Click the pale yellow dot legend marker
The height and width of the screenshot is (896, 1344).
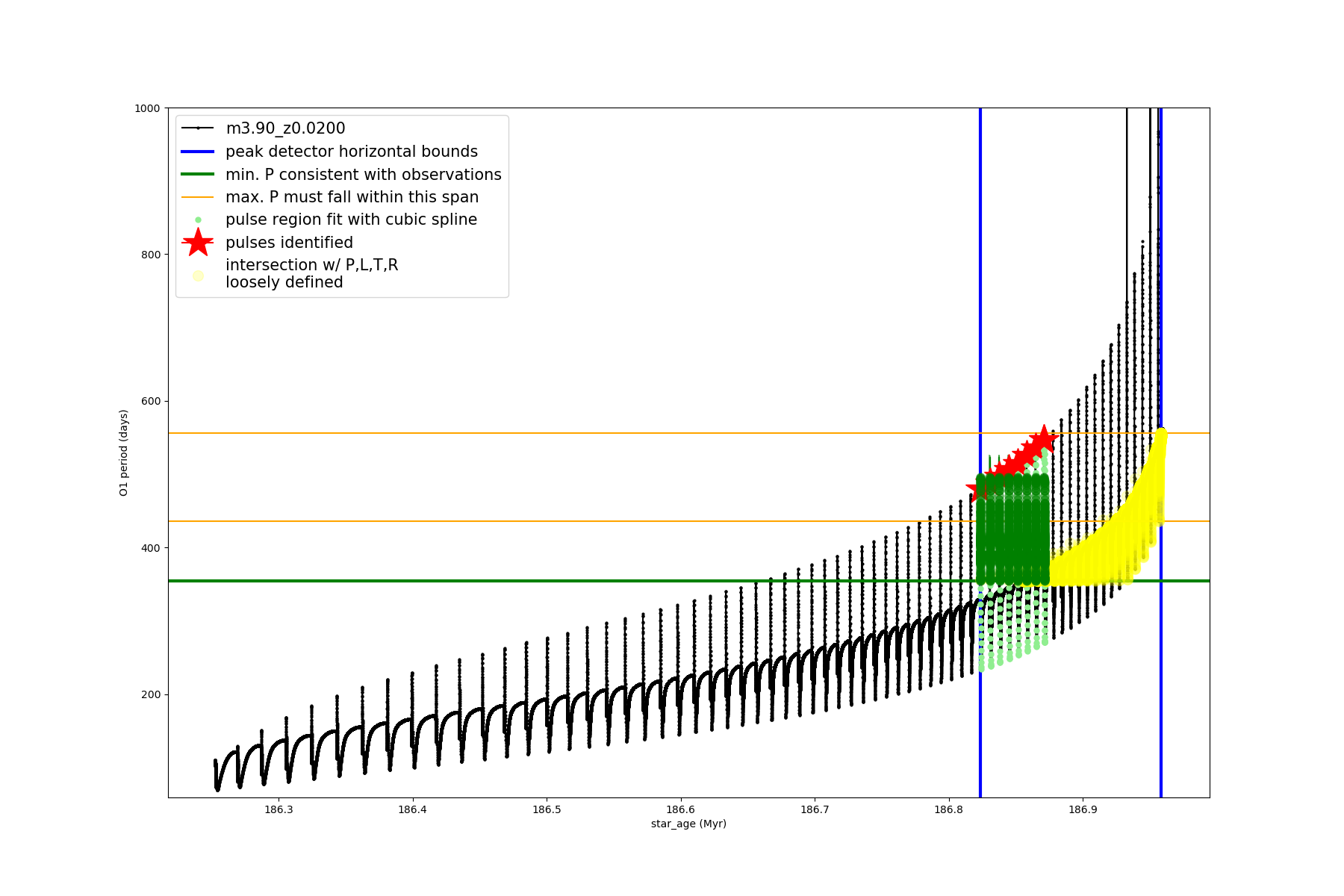tap(198, 276)
